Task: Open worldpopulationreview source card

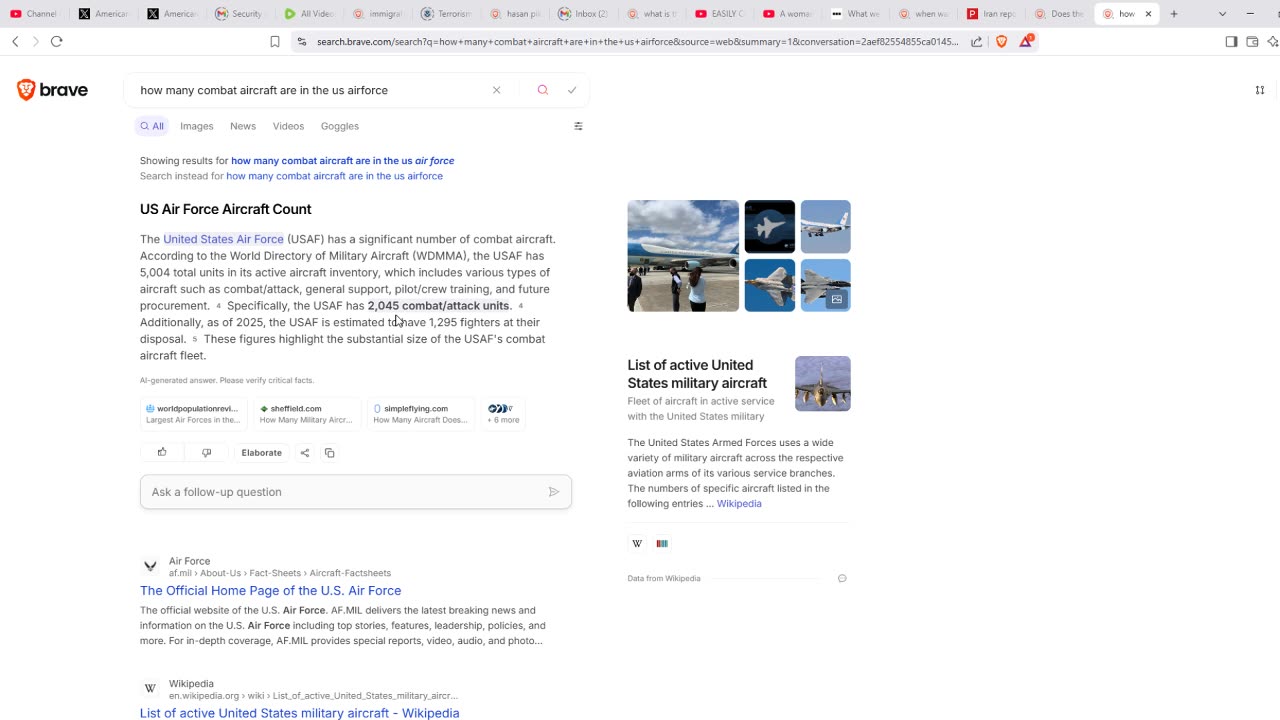Action: tap(194, 413)
